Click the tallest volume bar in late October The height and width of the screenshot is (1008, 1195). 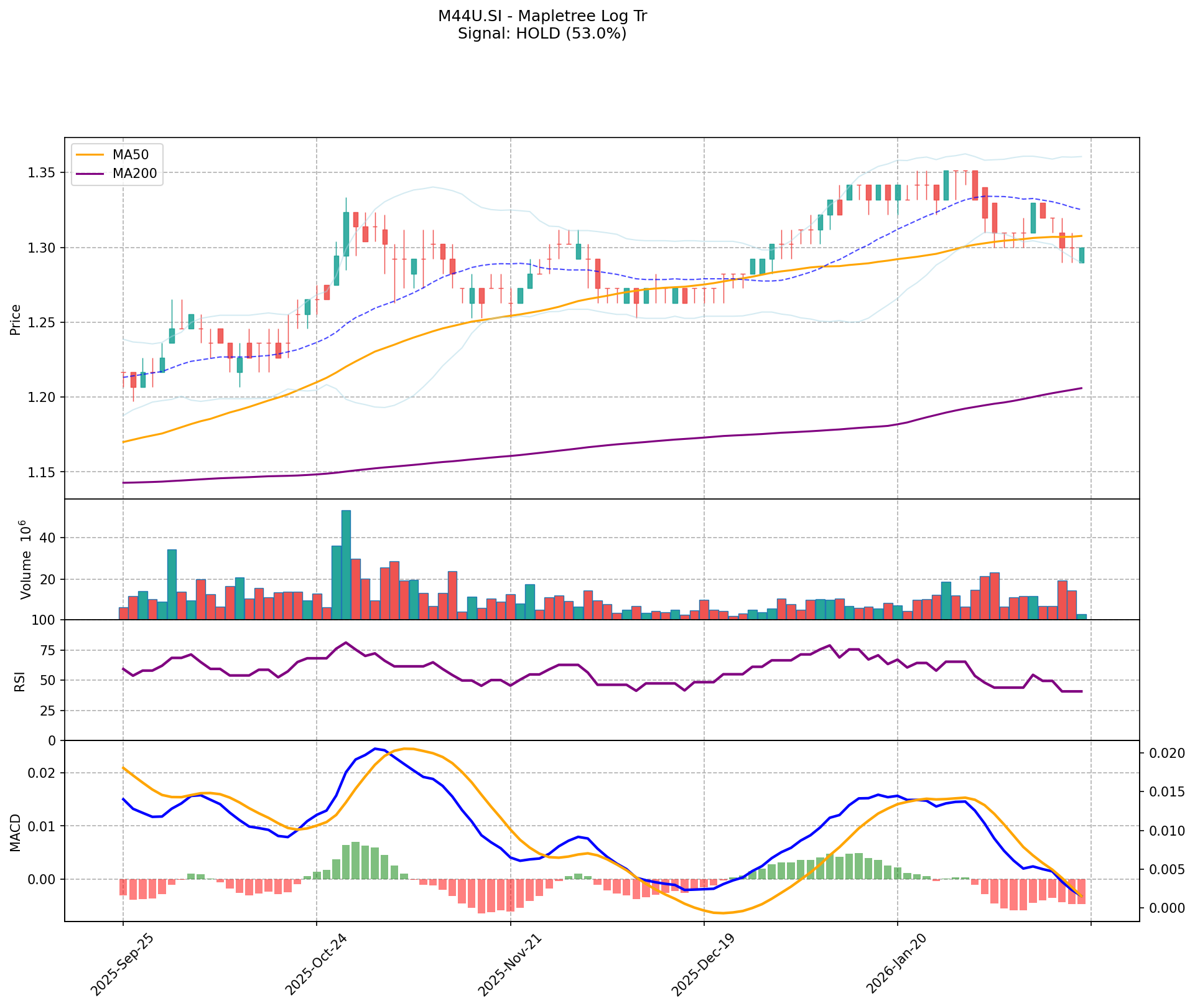[x=346, y=564]
